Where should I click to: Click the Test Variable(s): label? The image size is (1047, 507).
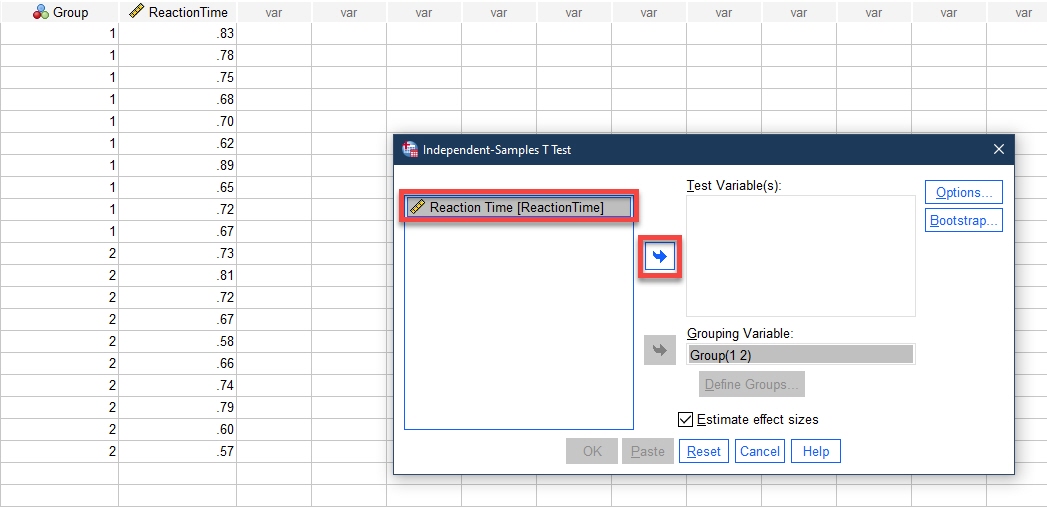(733, 186)
